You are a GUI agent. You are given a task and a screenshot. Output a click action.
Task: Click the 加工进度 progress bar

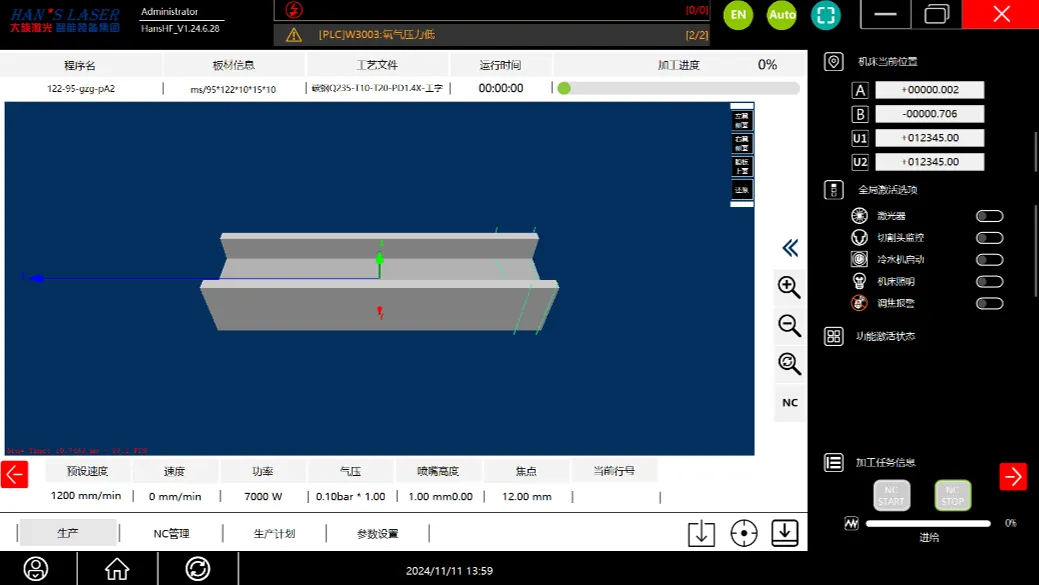click(678, 88)
